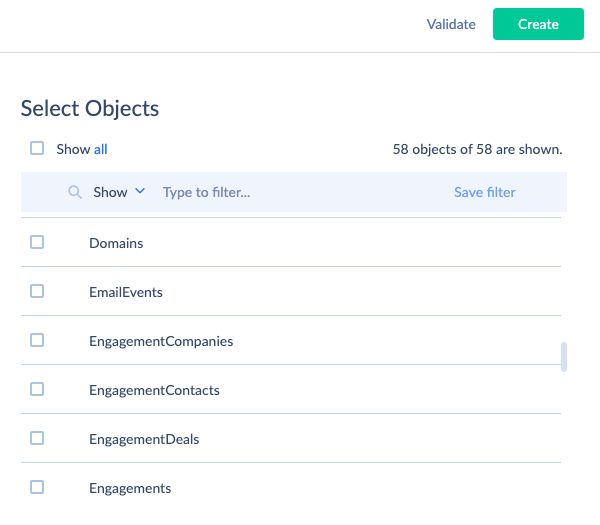Expand the Show dropdown chevron
The image size is (600, 525).
pyautogui.click(x=140, y=191)
